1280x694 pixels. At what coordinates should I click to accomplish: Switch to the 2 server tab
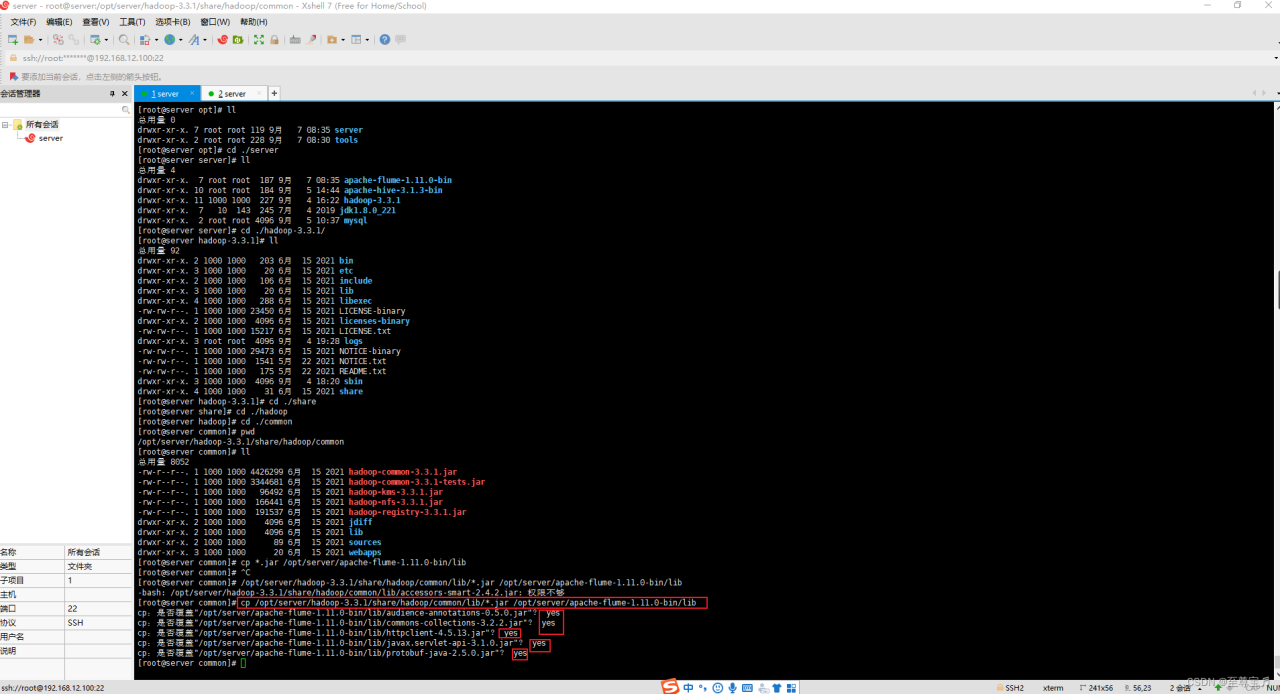(232, 94)
